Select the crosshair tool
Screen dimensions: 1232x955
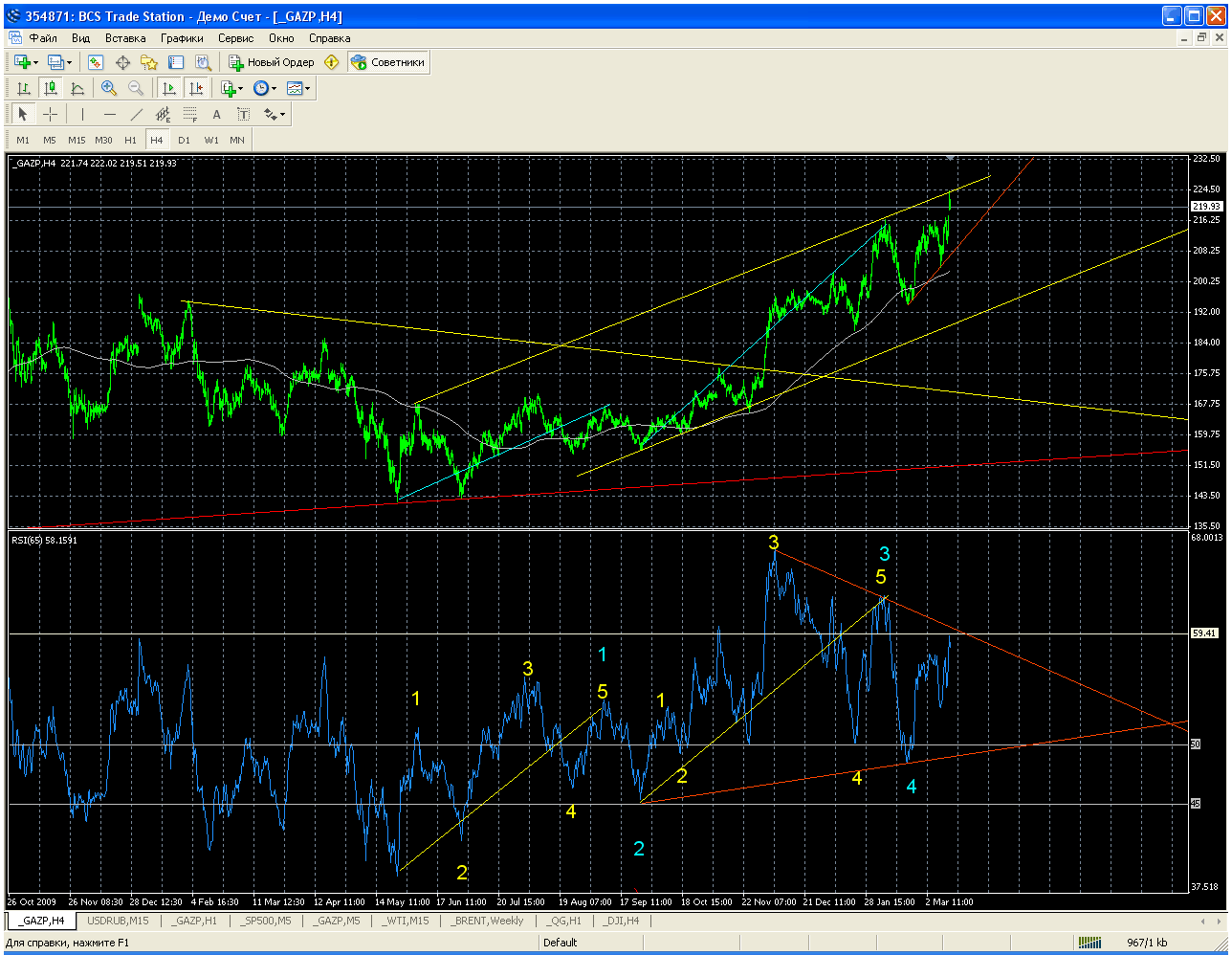click(x=51, y=114)
